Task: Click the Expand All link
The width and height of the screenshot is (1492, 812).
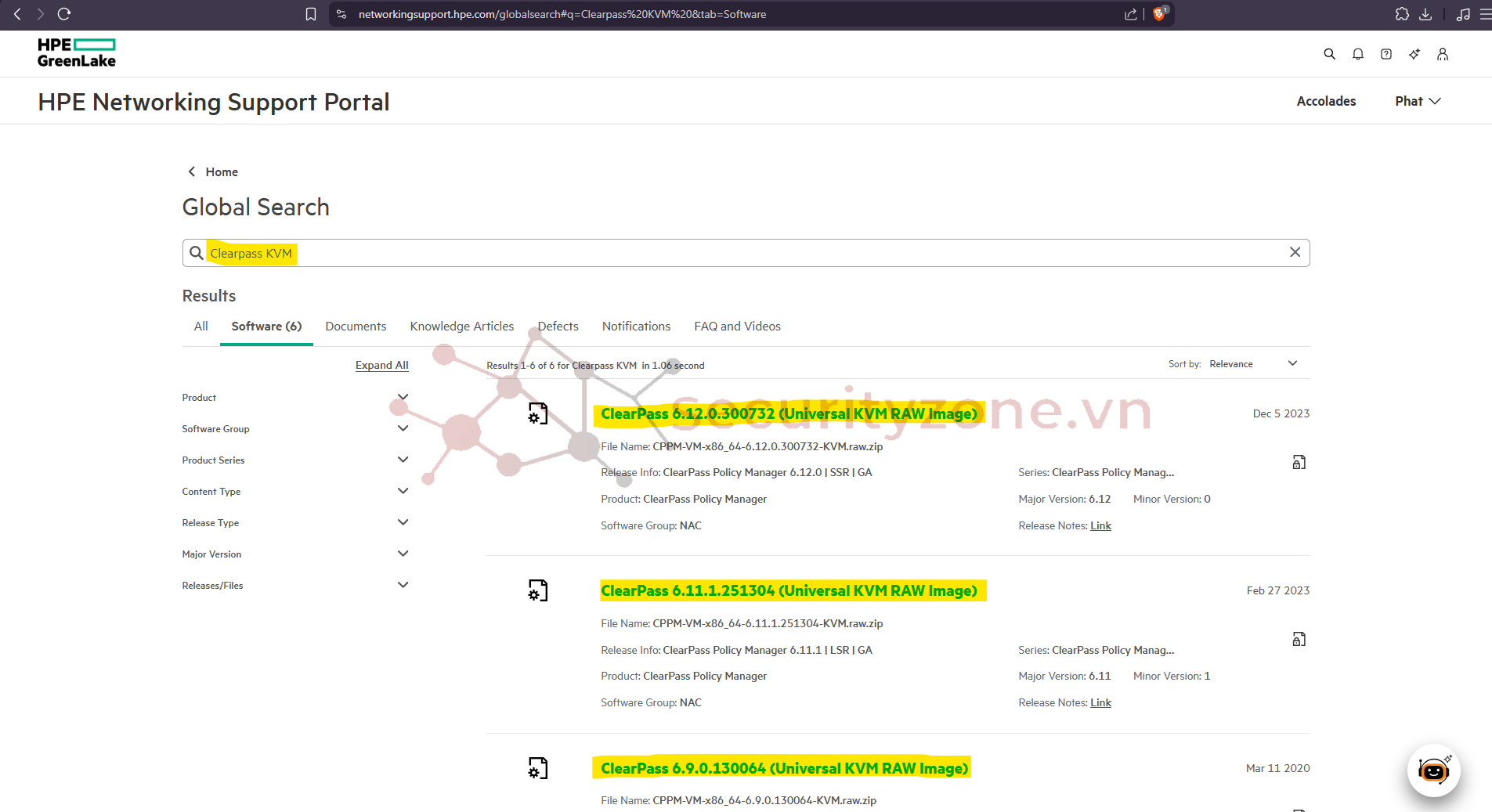Action: pyautogui.click(x=381, y=365)
